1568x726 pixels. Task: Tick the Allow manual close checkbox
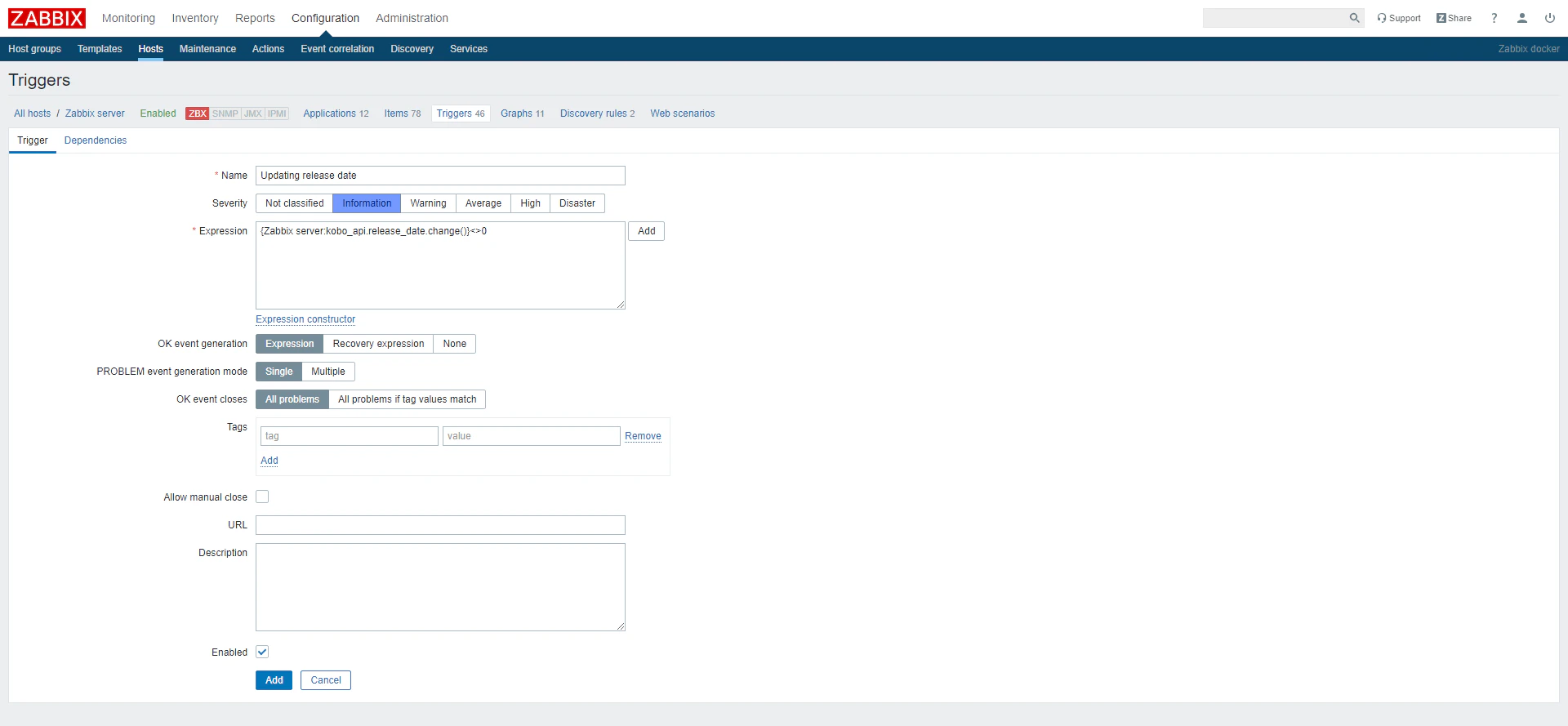pos(262,497)
